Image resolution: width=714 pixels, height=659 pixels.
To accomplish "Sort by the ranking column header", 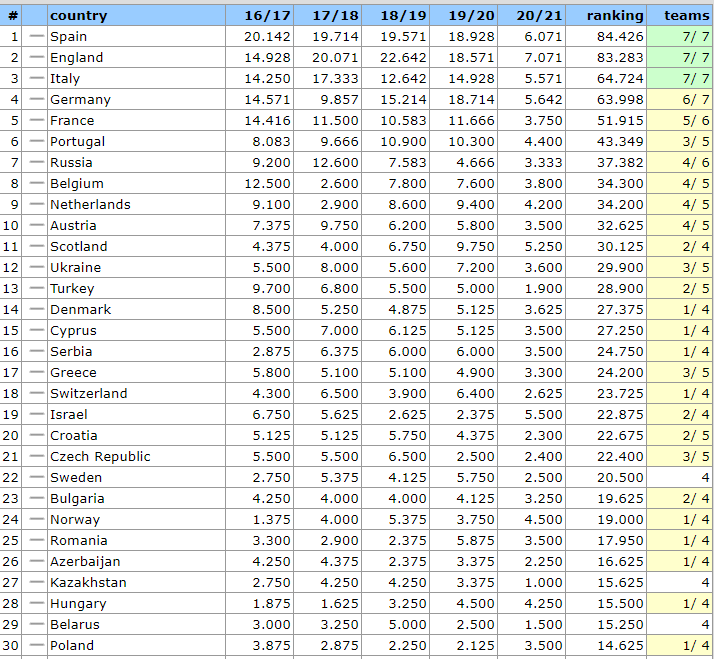I will (x=614, y=15).
